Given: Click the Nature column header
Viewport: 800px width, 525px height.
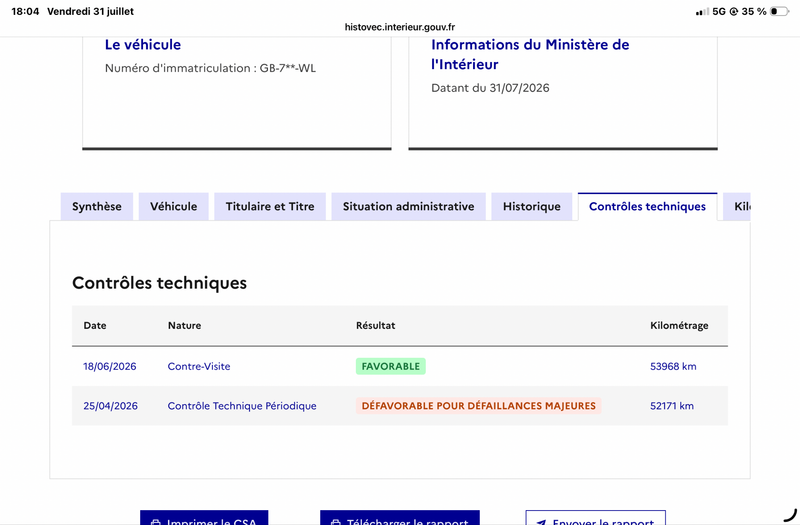Looking at the screenshot, I should click(x=184, y=326).
